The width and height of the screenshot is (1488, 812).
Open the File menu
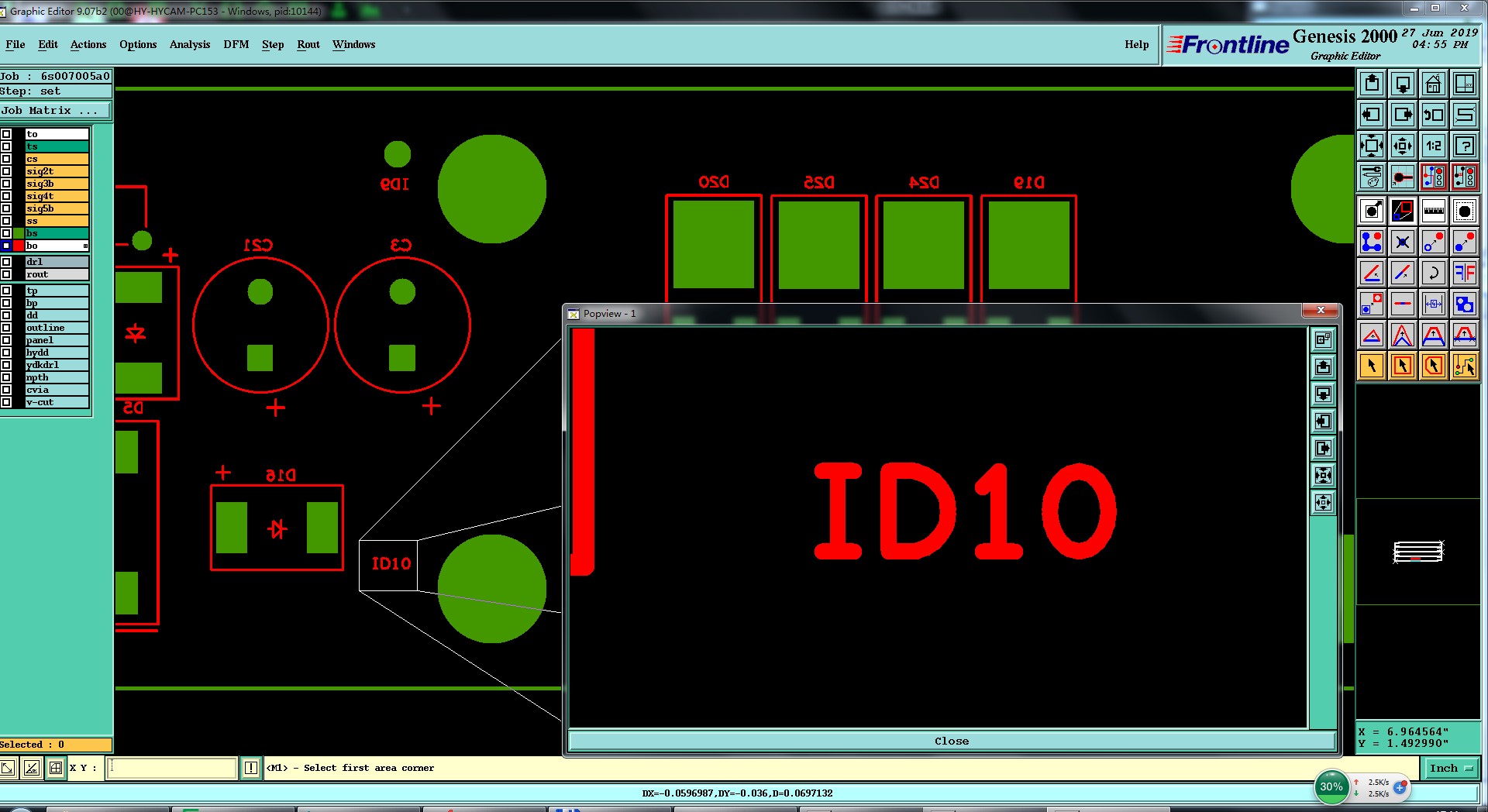tap(15, 44)
